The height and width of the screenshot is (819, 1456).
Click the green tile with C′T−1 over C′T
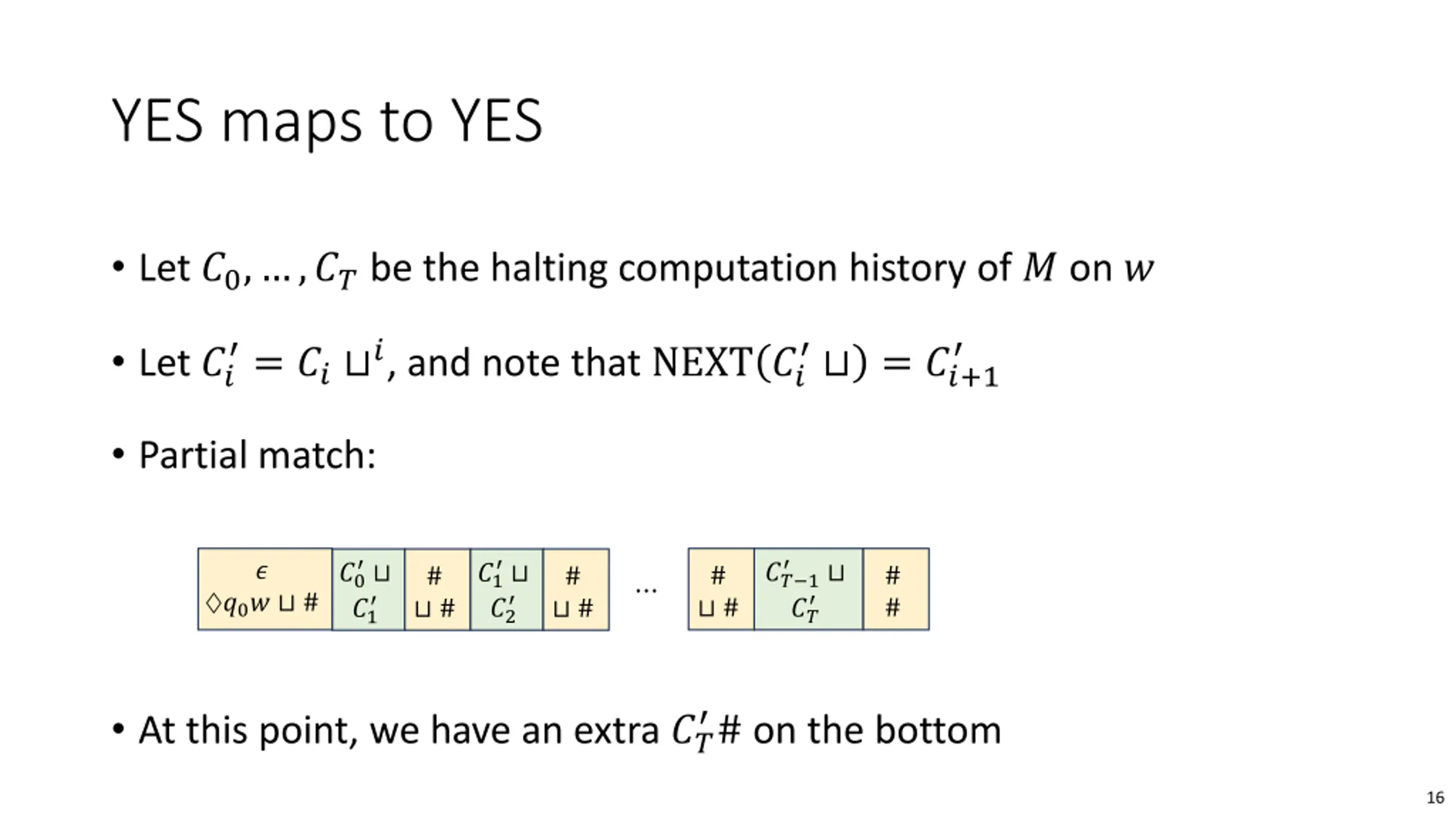(x=808, y=589)
